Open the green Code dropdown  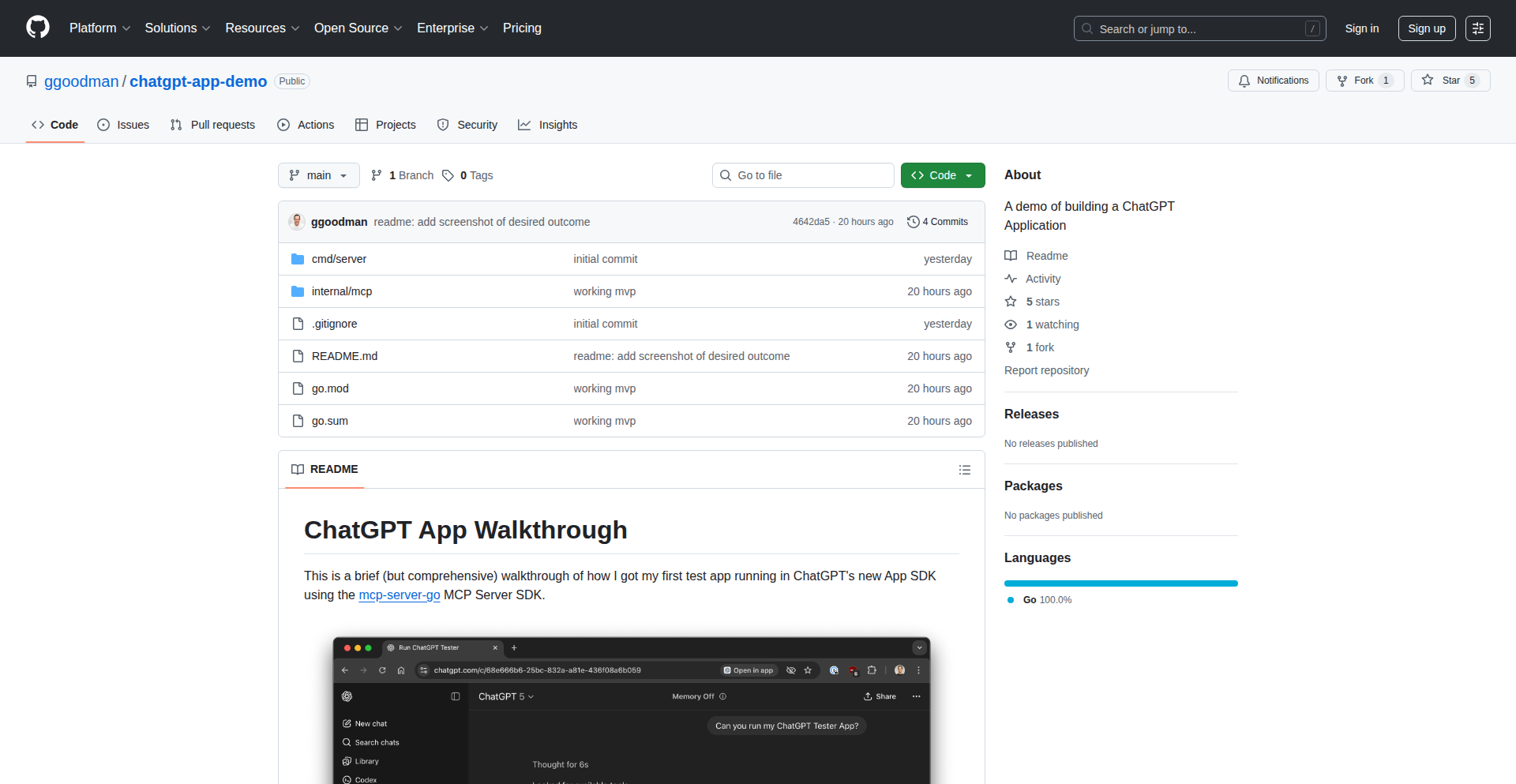point(942,175)
